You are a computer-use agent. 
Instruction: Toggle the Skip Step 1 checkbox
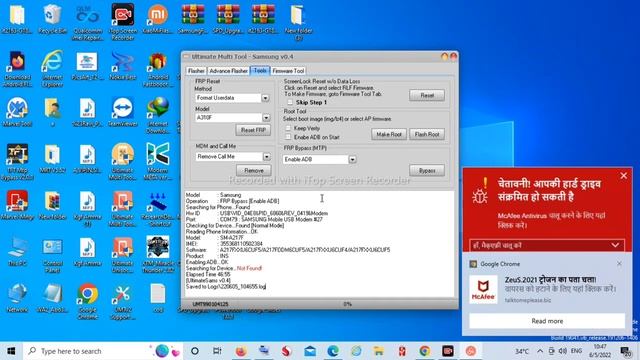pos(290,102)
